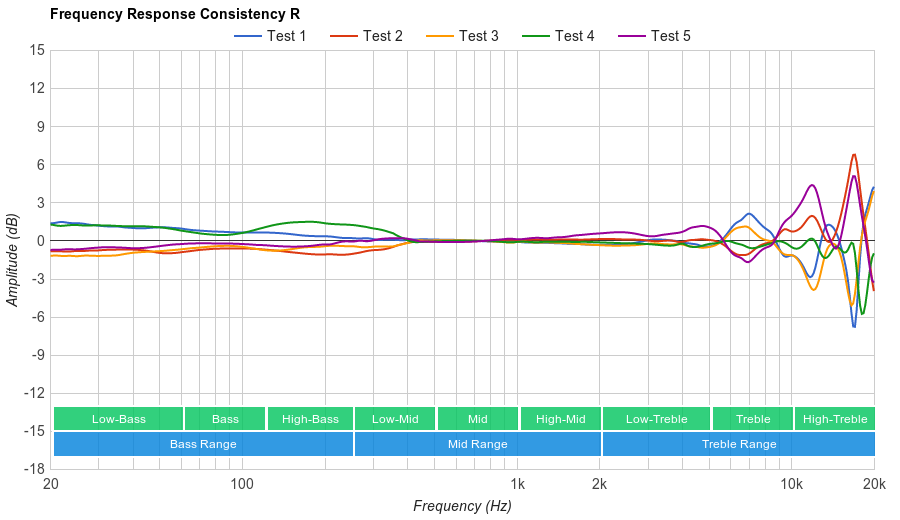Screen dimensions: 900x520
Task: Click the green Treble band
Action: pyautogui.click(x=753, y=419)
